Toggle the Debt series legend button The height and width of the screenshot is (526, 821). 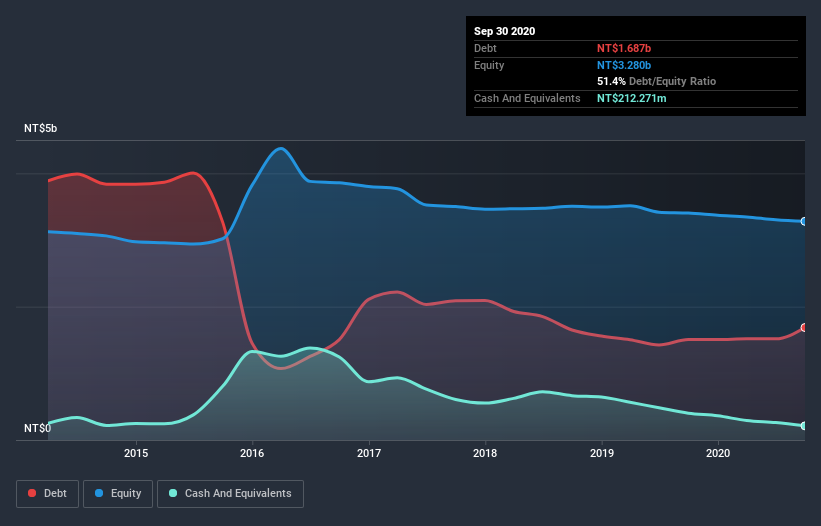[48, 494]
